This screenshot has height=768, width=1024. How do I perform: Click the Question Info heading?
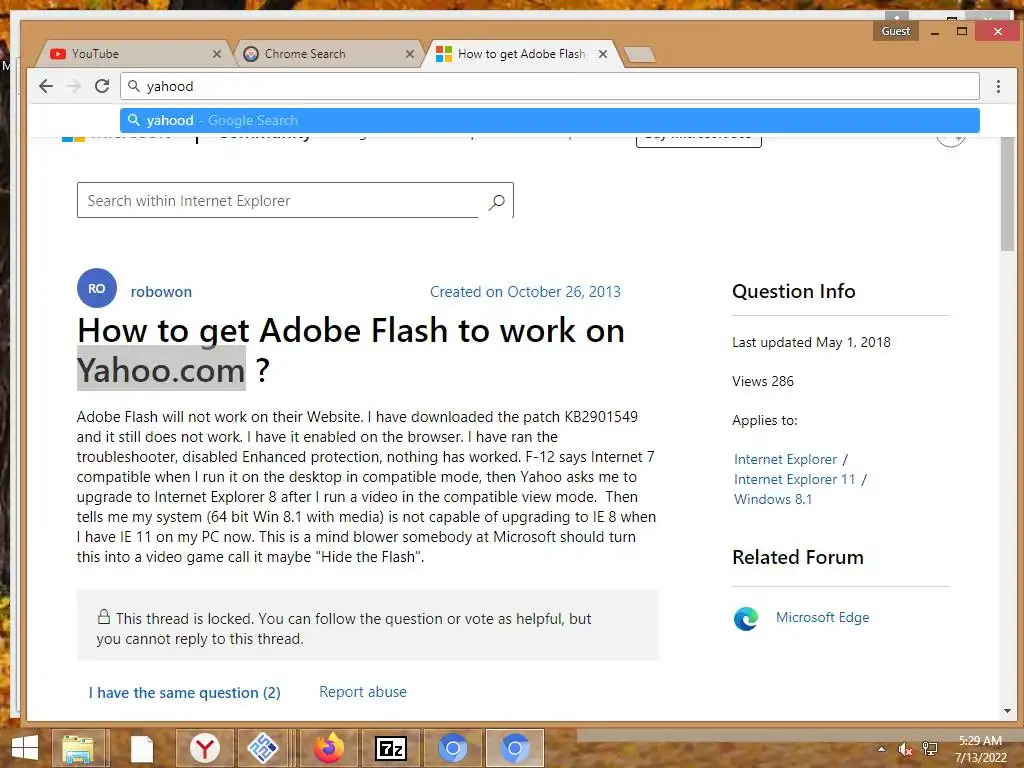[x=793, y=291]
